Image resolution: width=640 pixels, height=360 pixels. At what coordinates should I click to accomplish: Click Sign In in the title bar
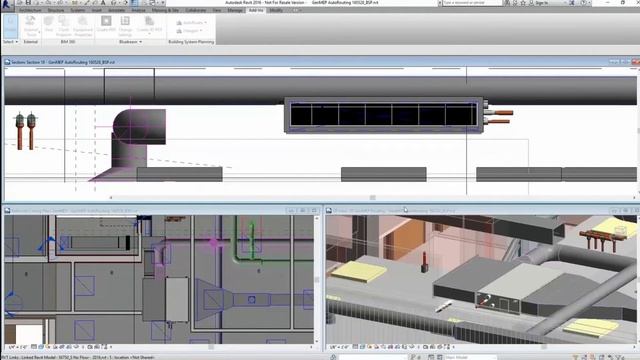(x=541, y=3)
